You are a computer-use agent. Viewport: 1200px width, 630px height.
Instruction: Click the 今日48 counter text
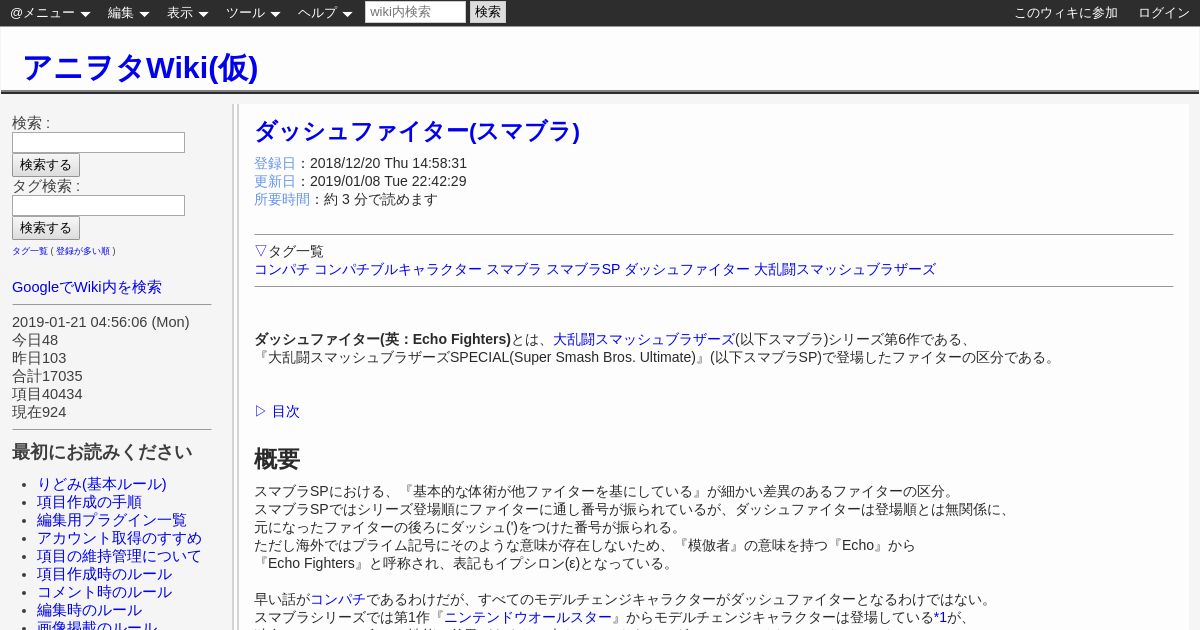click(x=35, y=340)
